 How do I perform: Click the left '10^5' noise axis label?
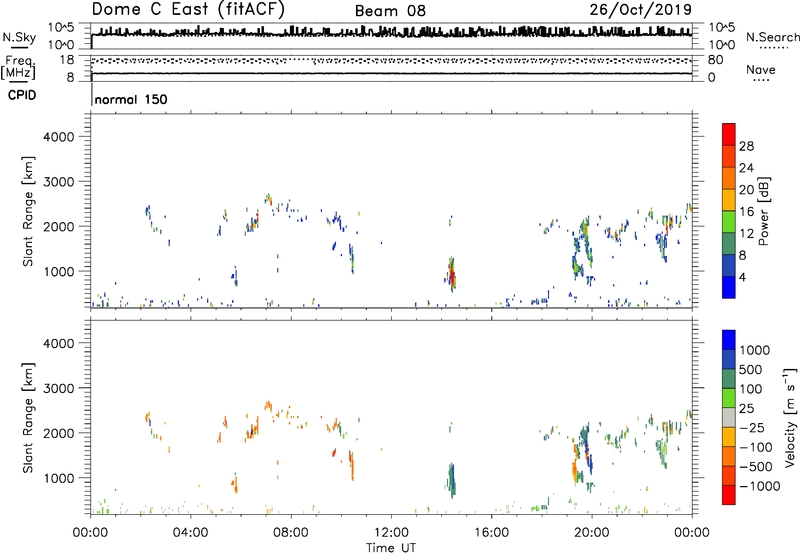point(61,27)
